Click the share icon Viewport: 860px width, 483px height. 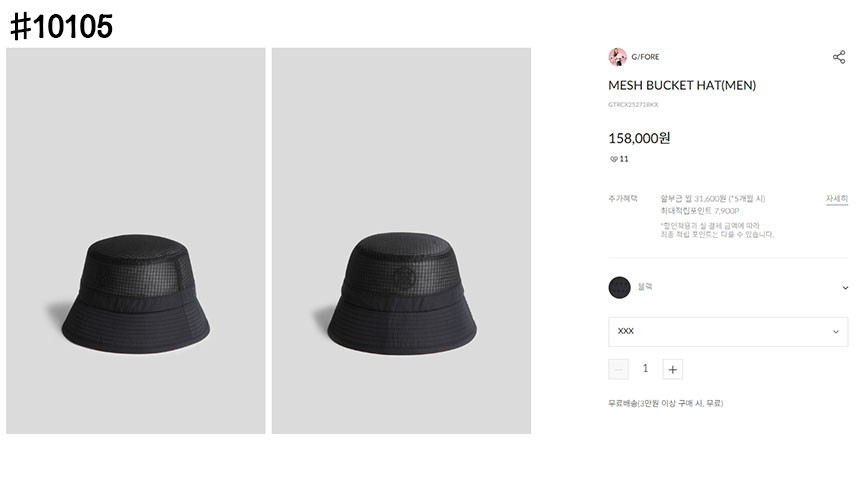[x=839, y=57]
